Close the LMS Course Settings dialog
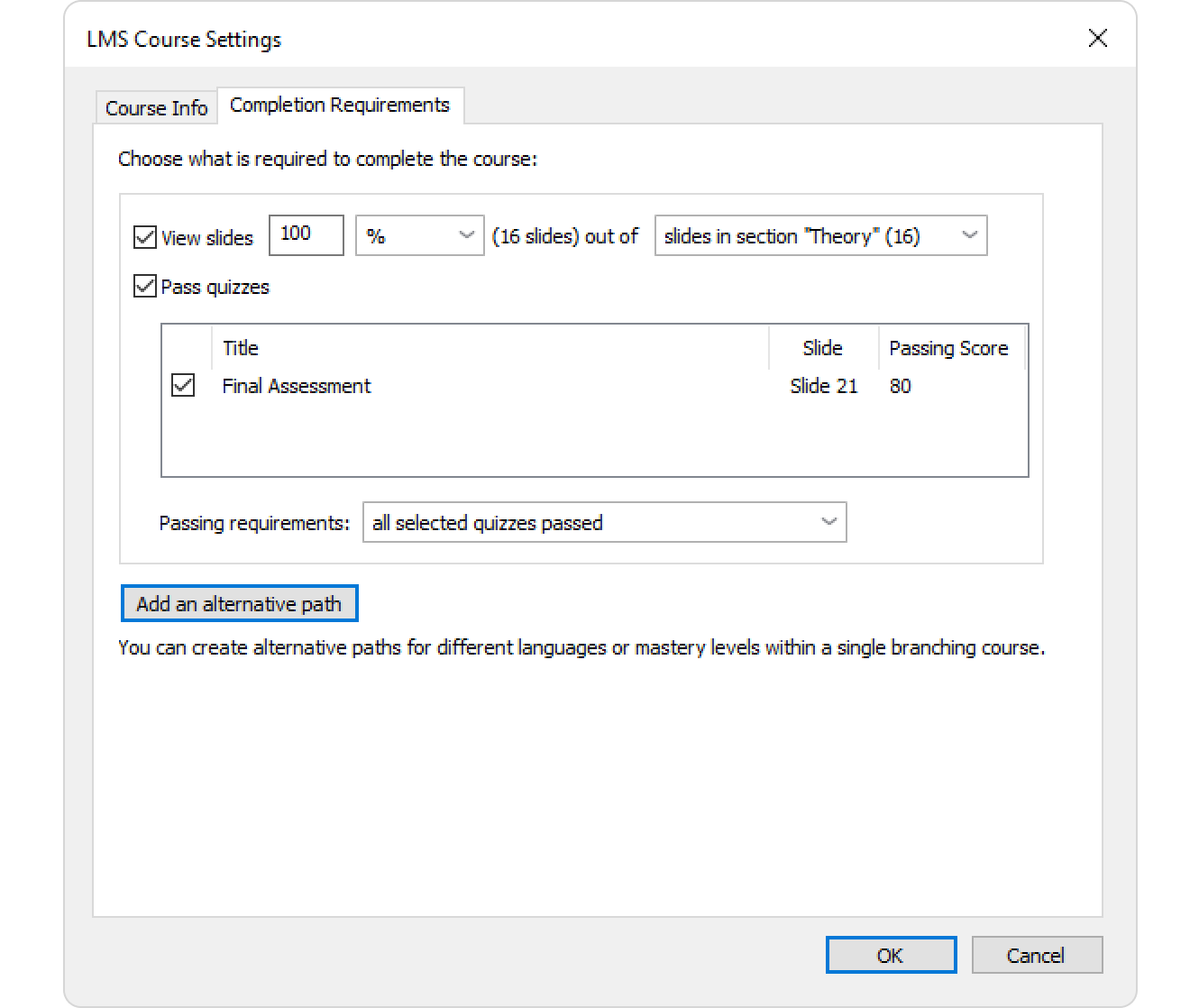Image resolution: width=1199 pixels, height=1008 pixels. pyautogui.click(x=1097, y=38)
